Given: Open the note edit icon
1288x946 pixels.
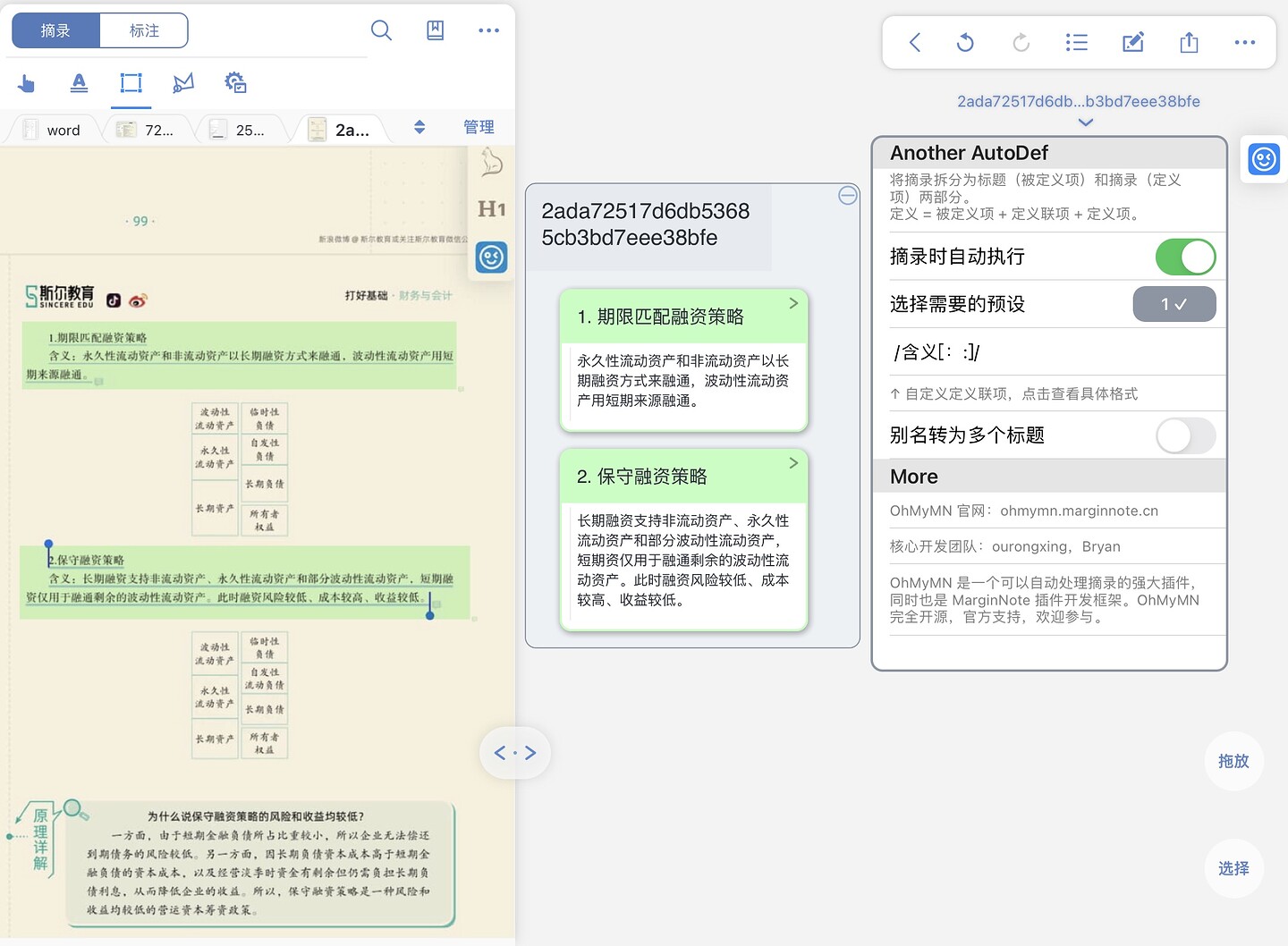Looking at the screenshot, I should (x=1133, y=42).
